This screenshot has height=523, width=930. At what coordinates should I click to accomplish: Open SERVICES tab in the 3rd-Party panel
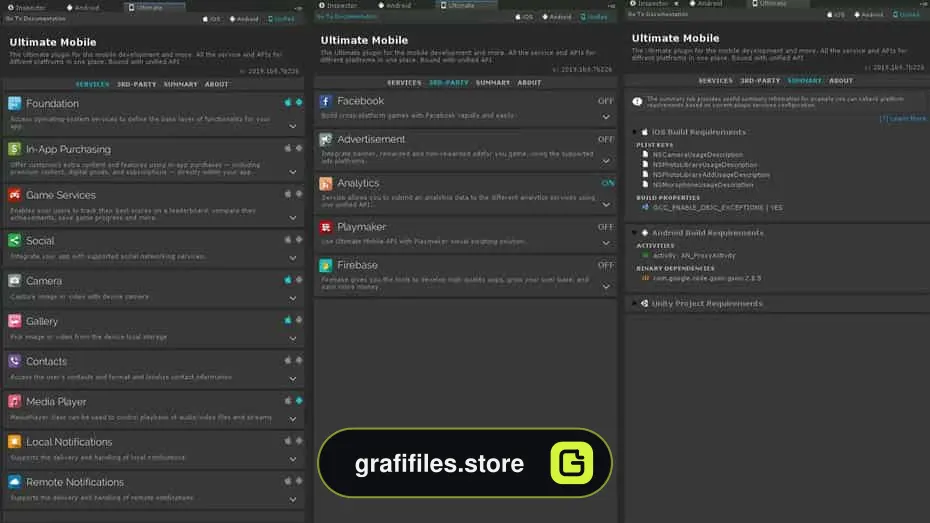pos(404,83)
